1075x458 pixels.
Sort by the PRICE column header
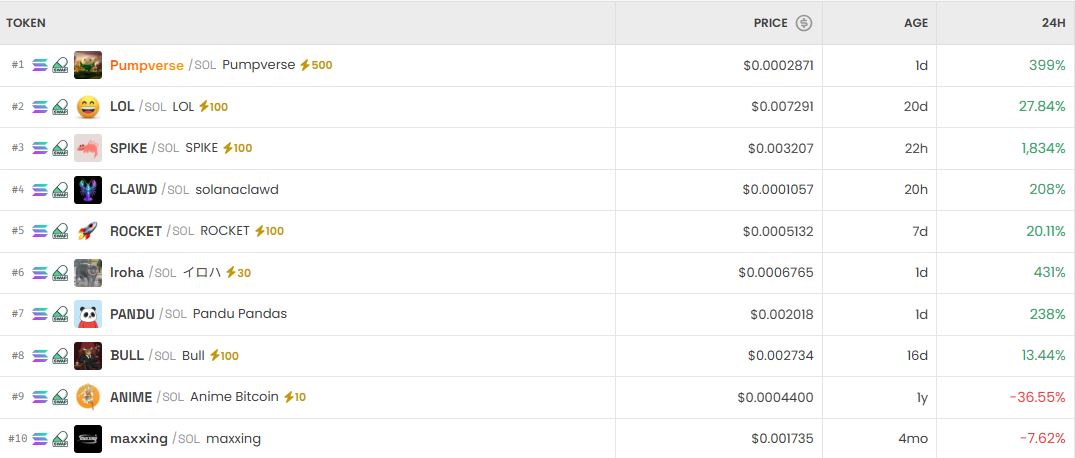(x=771, y=23)
